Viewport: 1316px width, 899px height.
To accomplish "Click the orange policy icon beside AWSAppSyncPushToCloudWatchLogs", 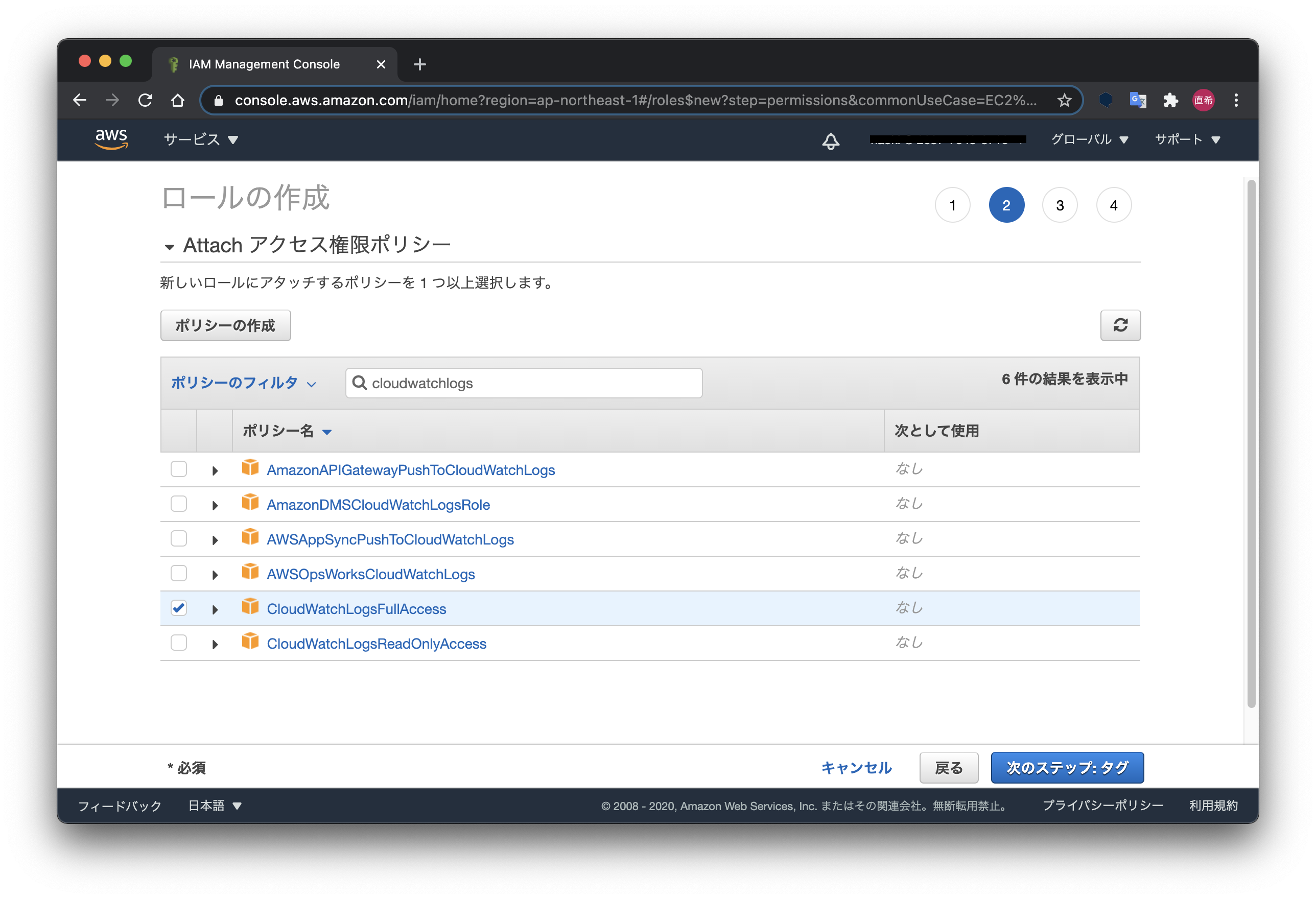I will (x=250, y=537).
